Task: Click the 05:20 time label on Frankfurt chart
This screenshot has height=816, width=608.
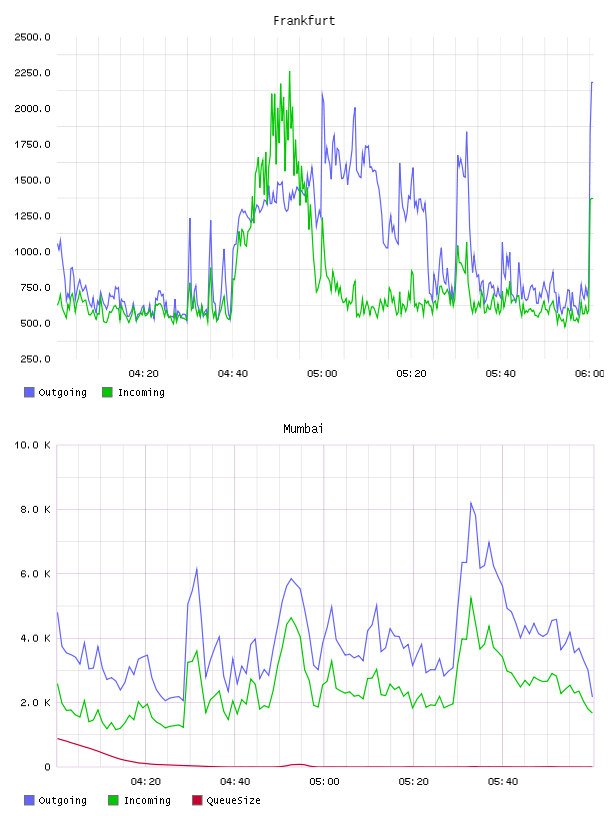Action: click(x=411, y=374)
